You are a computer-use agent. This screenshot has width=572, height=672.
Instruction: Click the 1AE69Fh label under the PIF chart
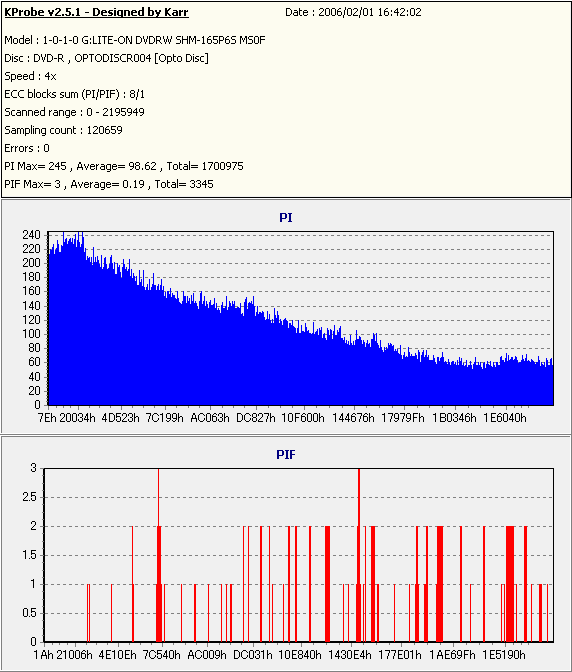(x=452, y=655)
